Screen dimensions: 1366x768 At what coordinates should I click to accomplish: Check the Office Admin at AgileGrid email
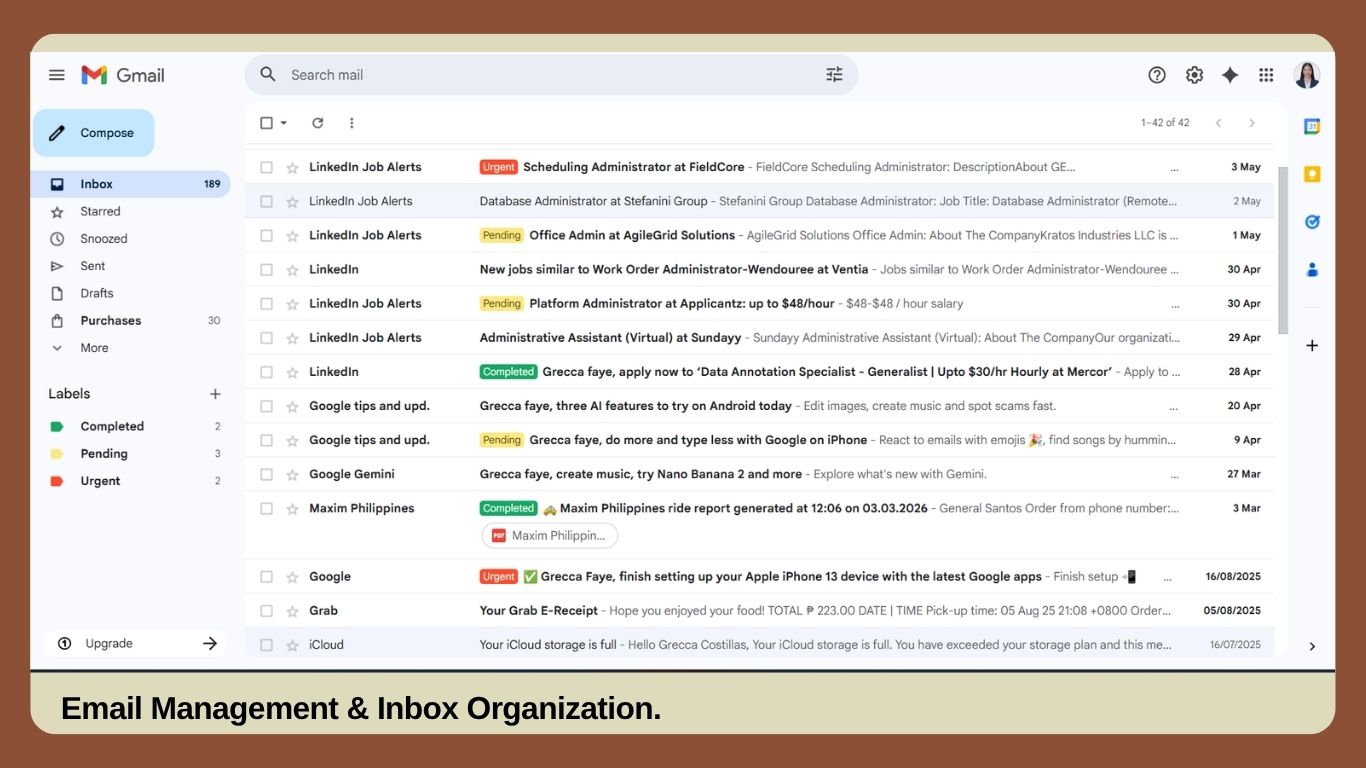[x=266, y=235]
